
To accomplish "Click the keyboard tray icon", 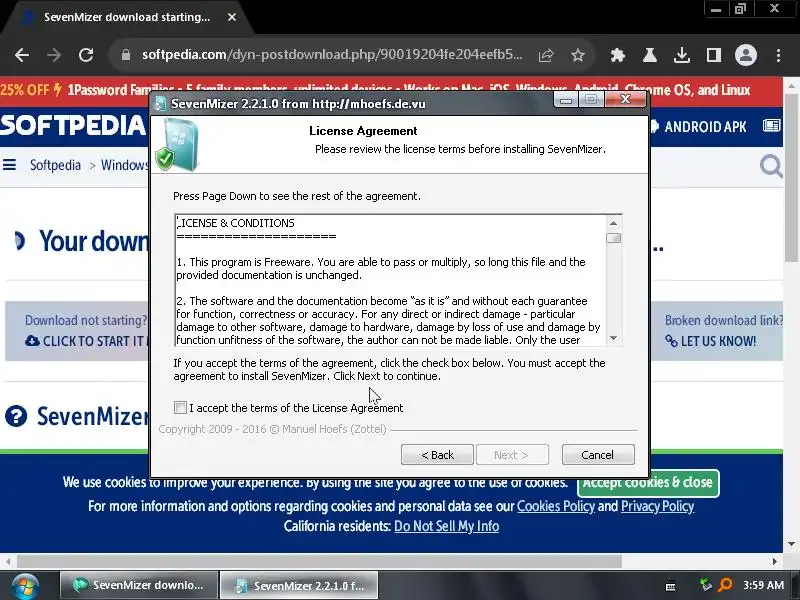I will click(671, 586).
